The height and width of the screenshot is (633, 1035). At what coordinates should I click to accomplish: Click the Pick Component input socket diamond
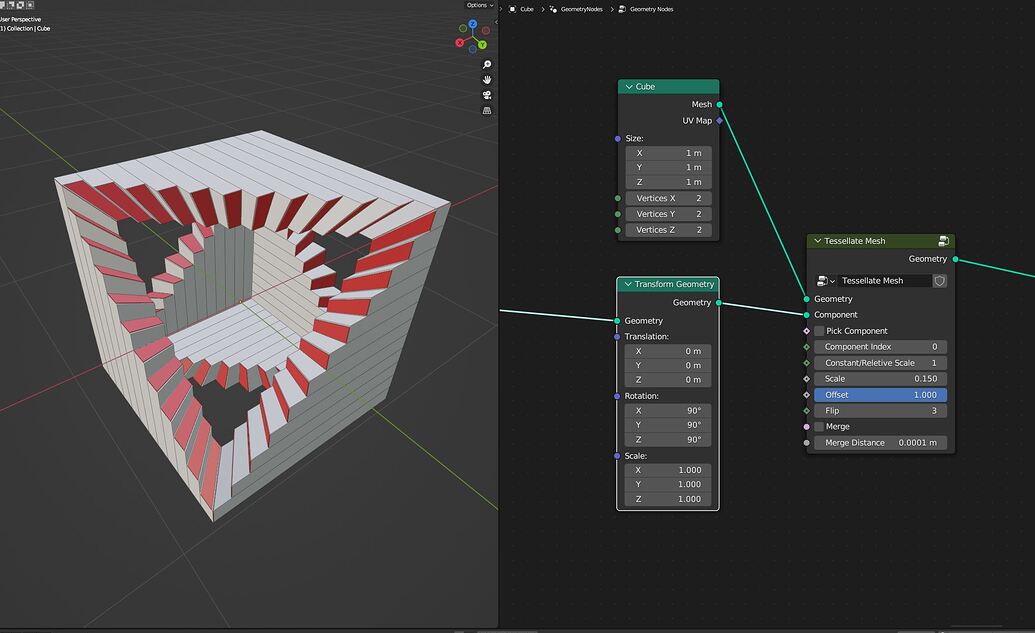point(807,331)
